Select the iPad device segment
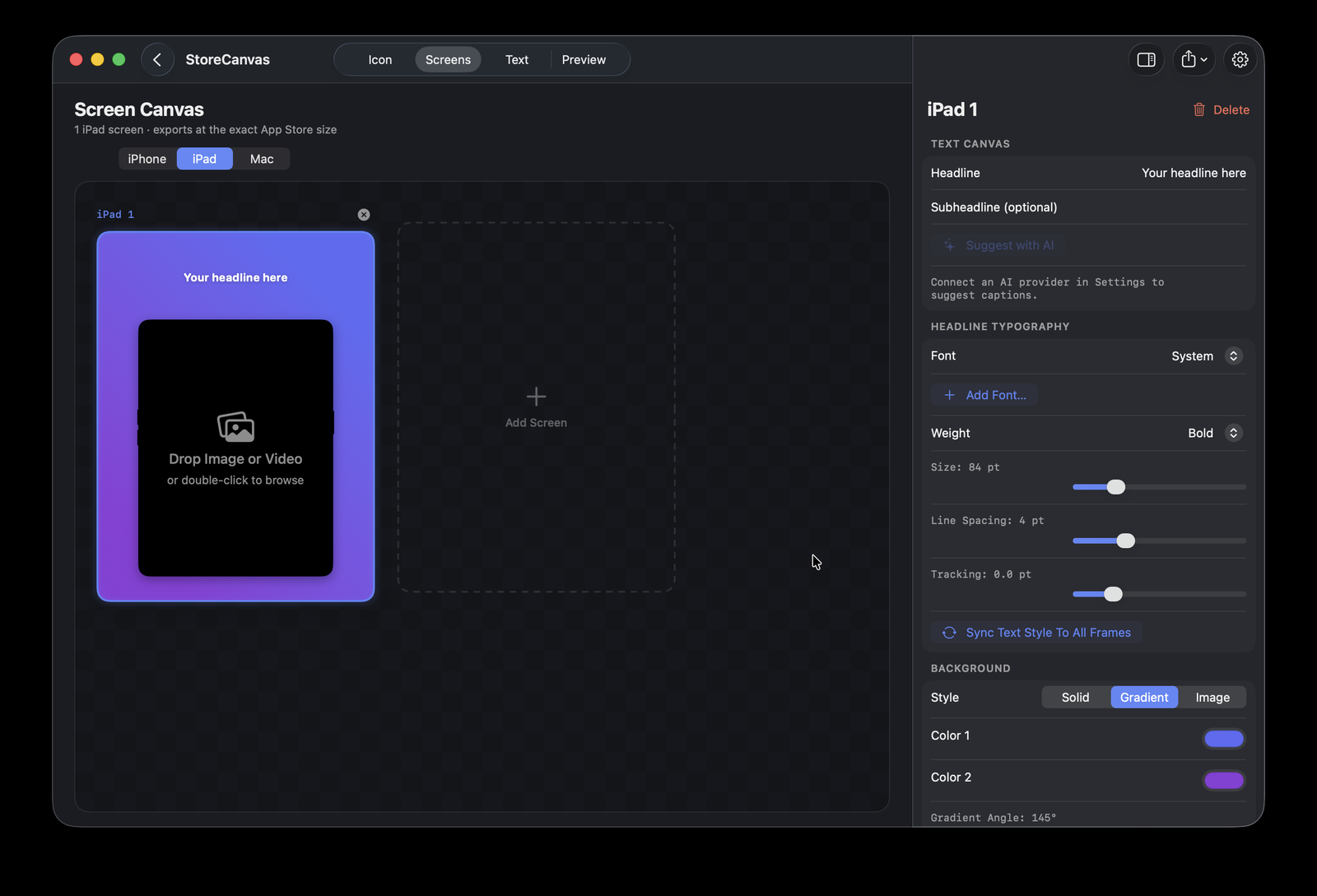The image size is (1317, 896). click(x=204, y=159)
